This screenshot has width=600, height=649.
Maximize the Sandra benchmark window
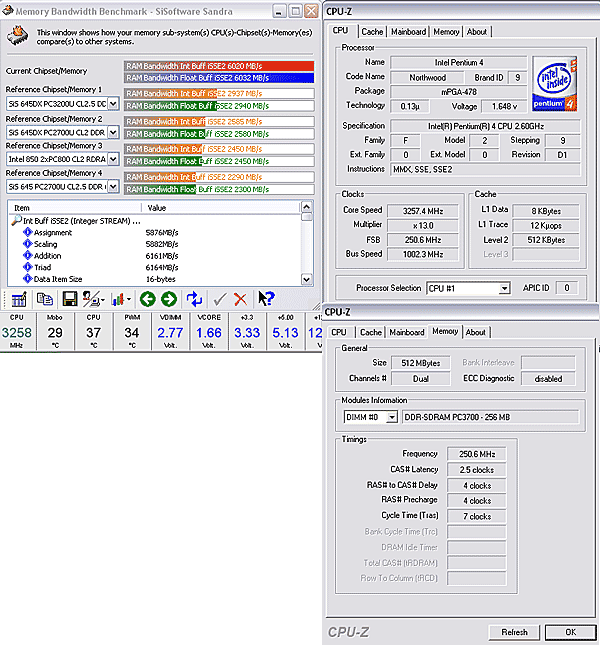point(295,11)
